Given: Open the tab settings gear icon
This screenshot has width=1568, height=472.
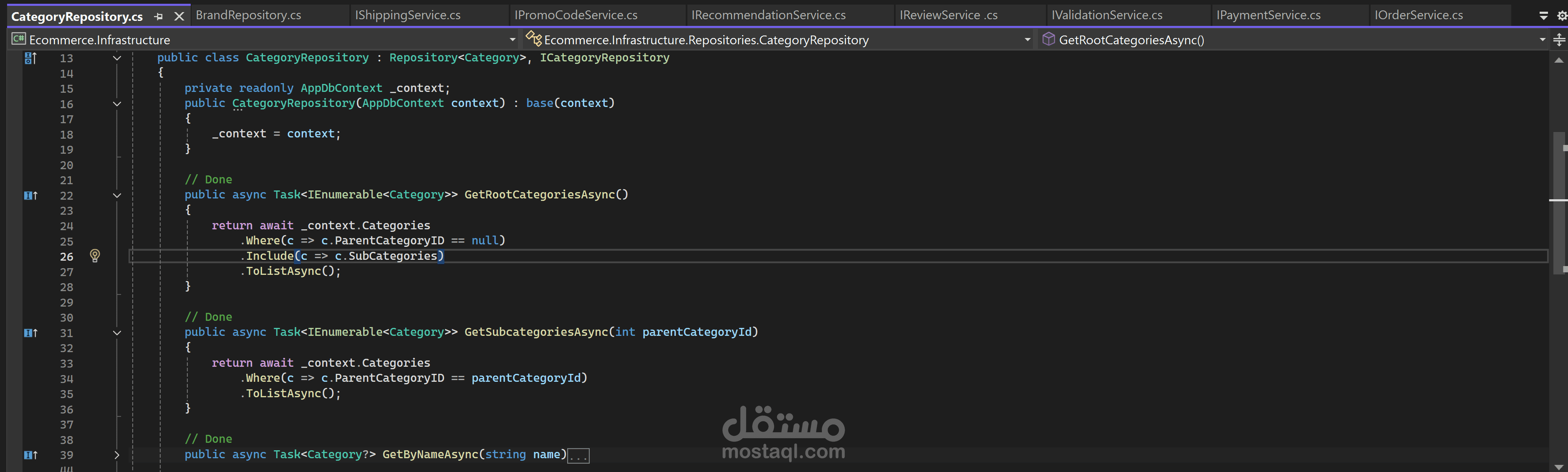Looking at the screenshot, I should pyautogui.click(x=1562, y=16).
